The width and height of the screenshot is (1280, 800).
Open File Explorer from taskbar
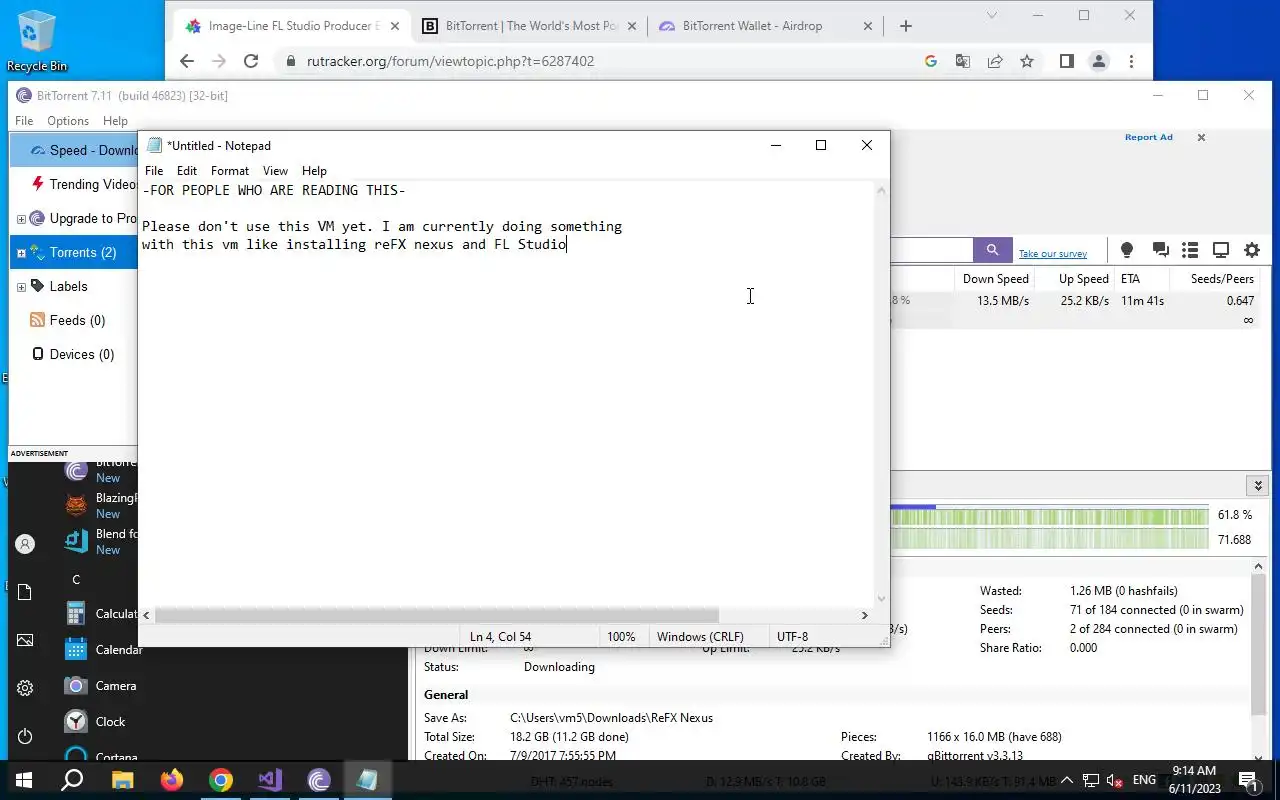coord(122,780)
